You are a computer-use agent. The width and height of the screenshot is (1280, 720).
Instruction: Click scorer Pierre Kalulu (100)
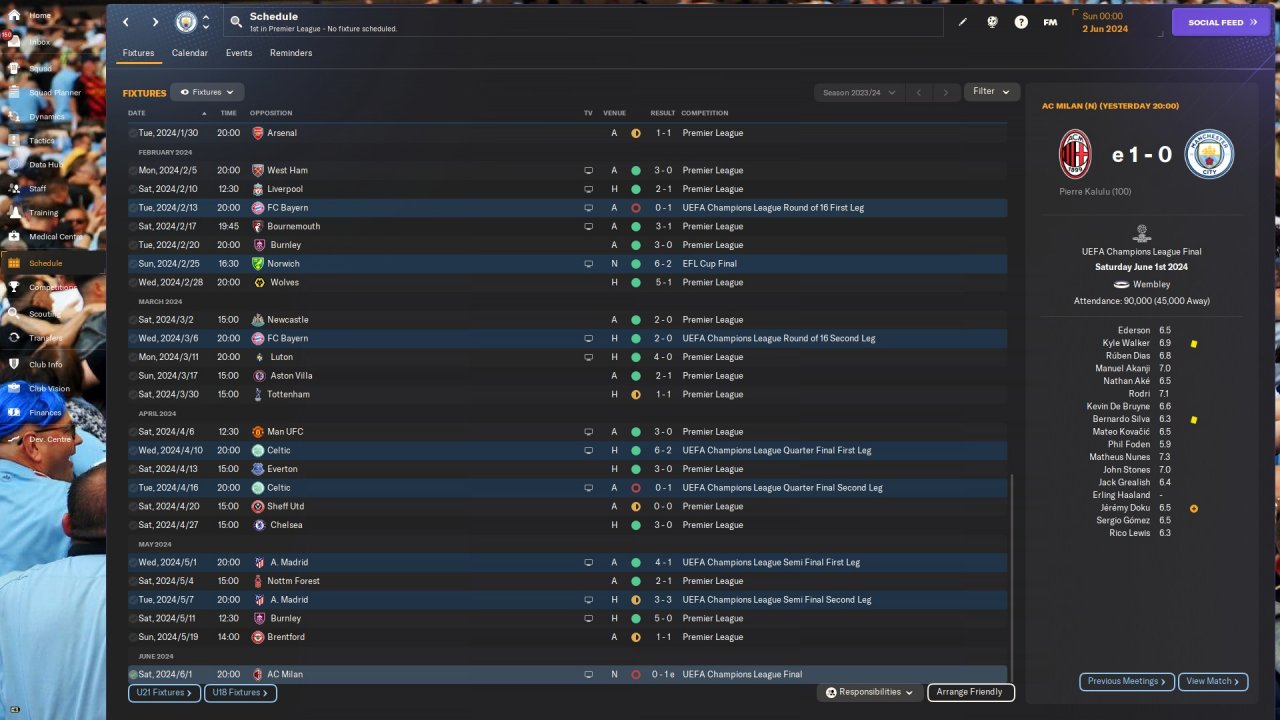coord(1095,190)
